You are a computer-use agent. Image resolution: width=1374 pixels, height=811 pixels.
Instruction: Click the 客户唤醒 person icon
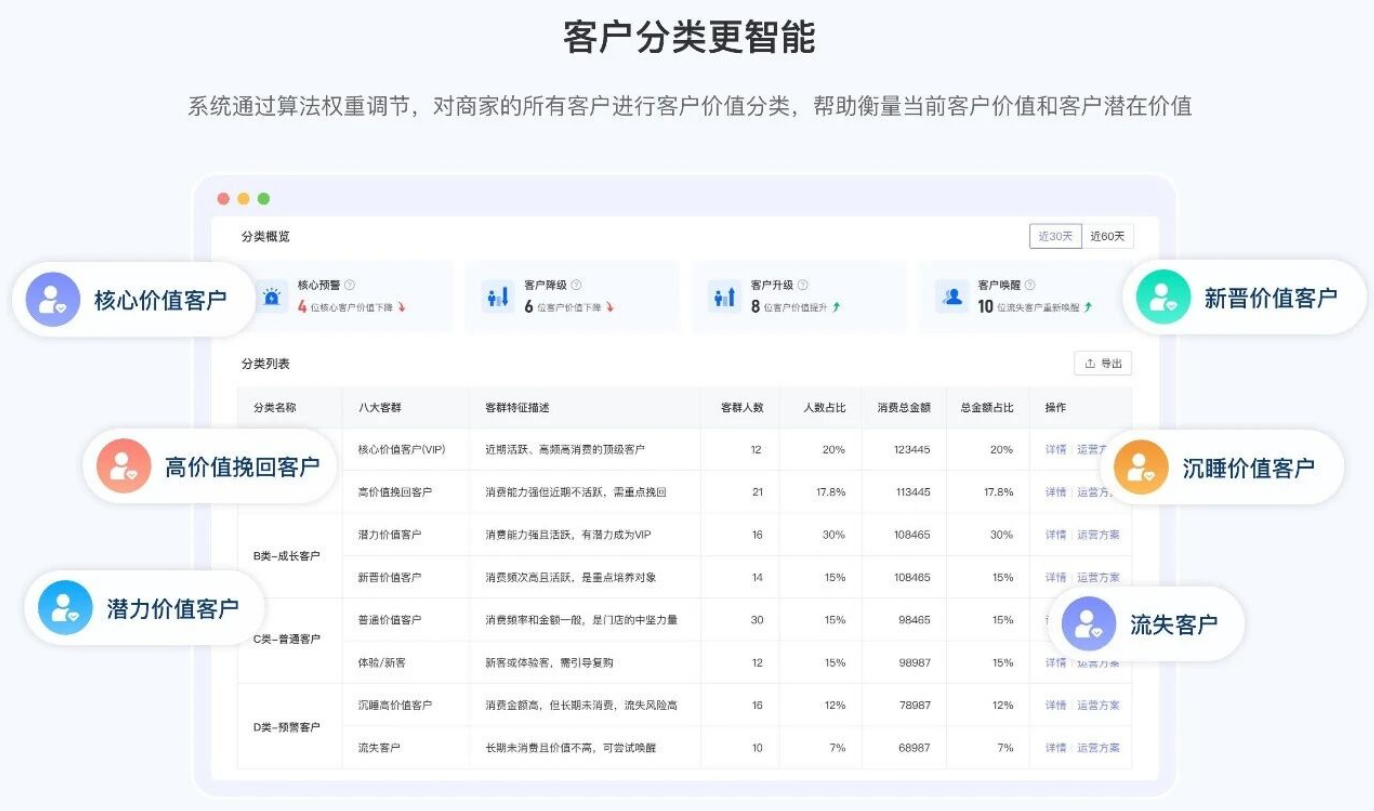(x=951, y=297)
